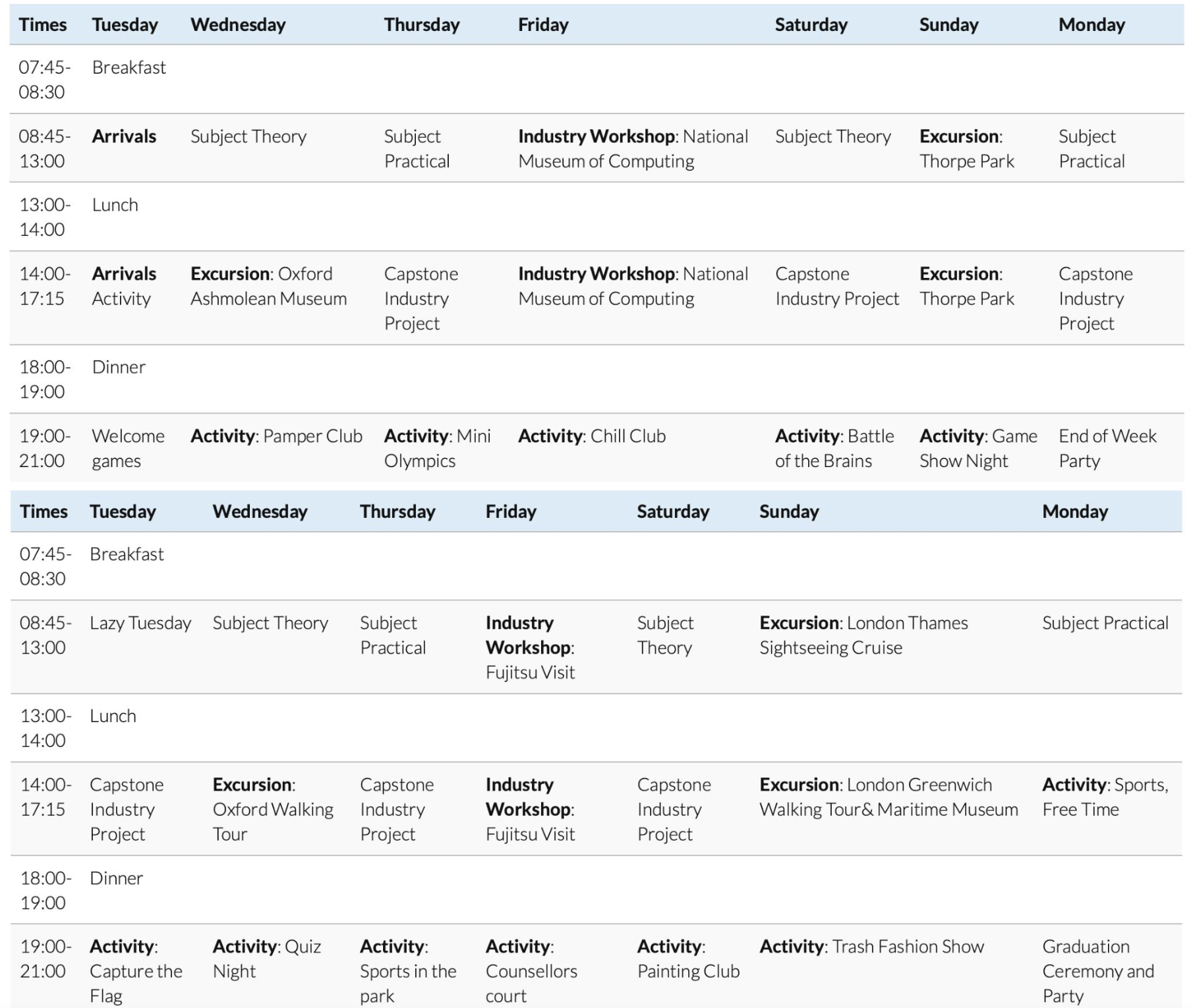The image size is (1193, 1008).
Task: Click the Game Show Night cell
Action: coord(978,448)
